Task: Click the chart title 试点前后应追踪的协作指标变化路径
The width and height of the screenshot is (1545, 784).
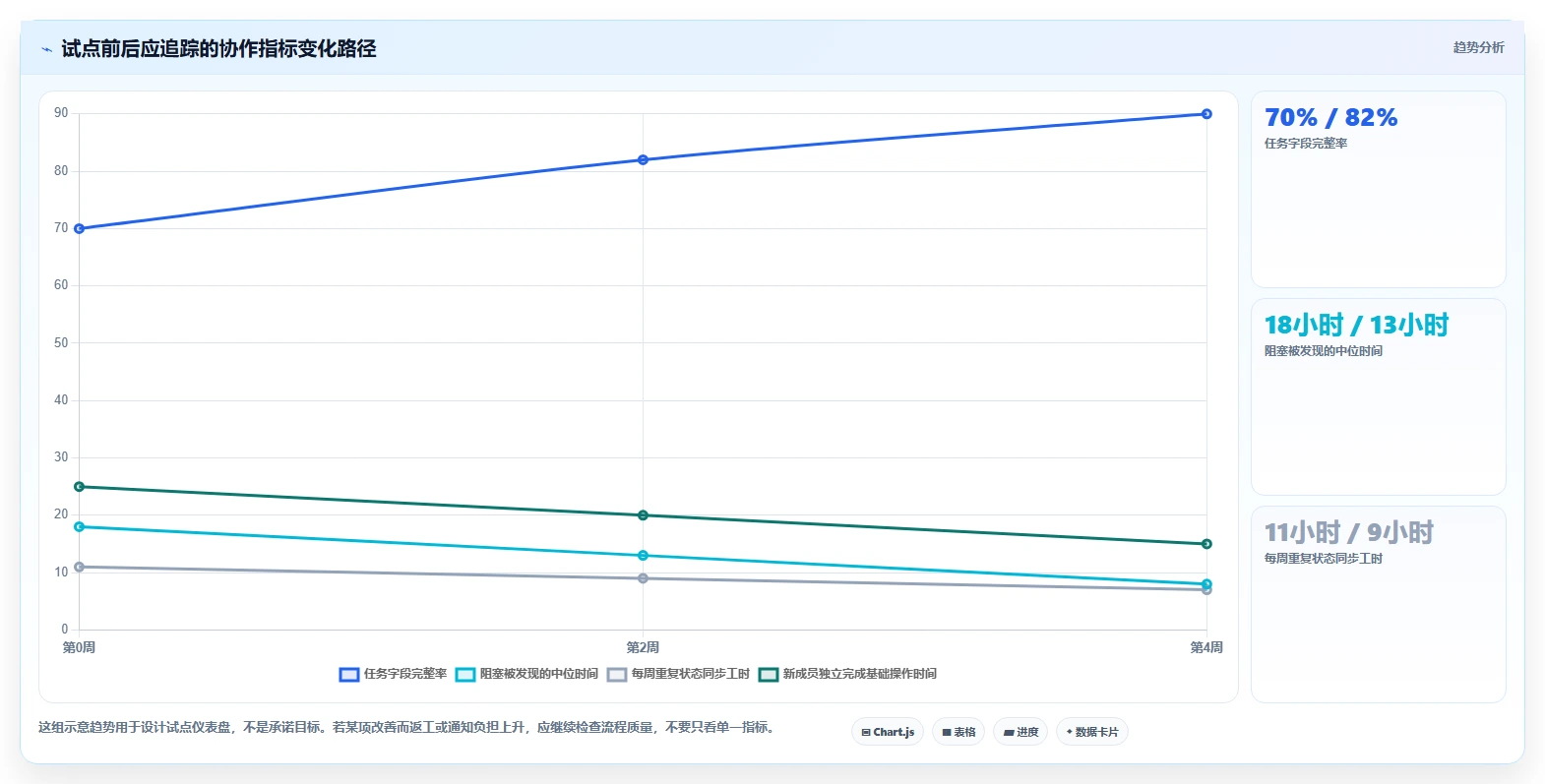Action: (x=218, y=49)
